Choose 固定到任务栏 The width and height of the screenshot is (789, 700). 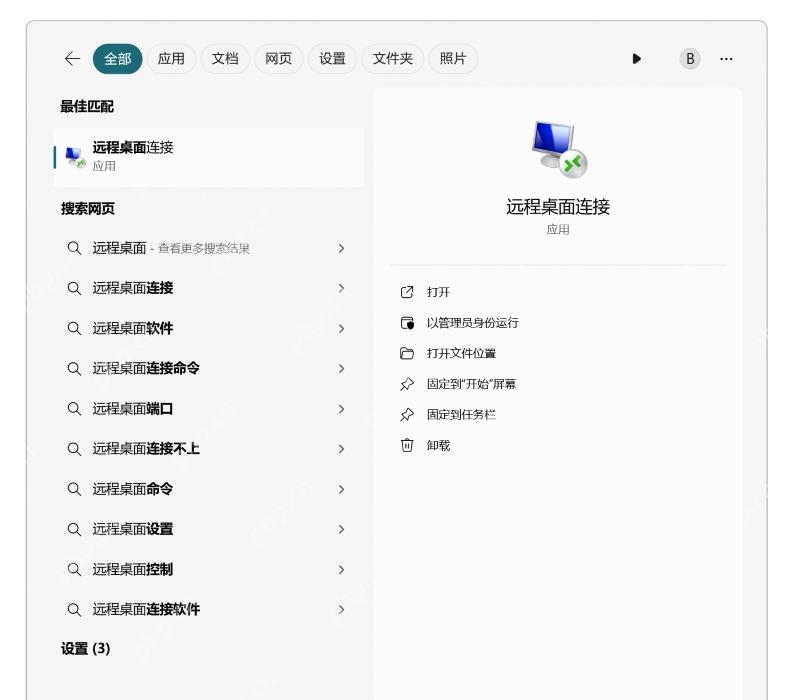[461, 415]
